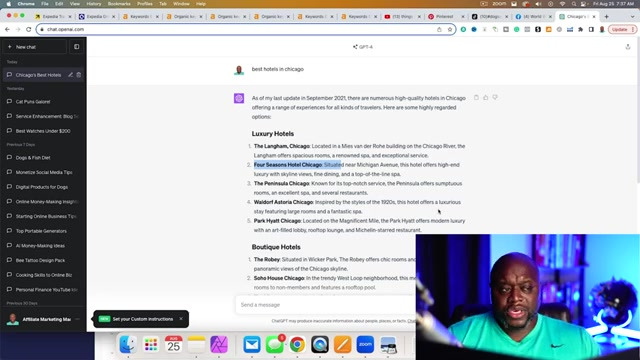Copy the assistant response to clipboard
This screenshot has width=640, height=360.
pos(476,98)
